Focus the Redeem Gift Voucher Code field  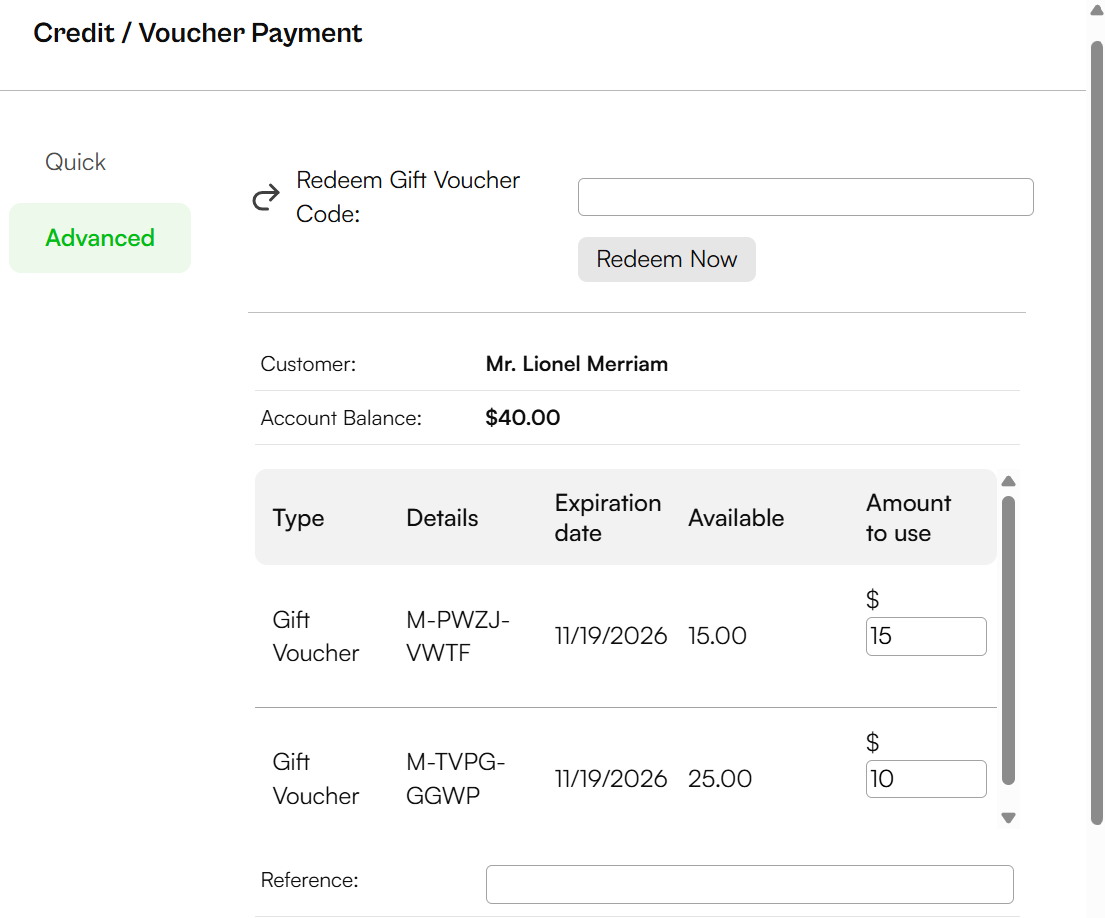point(805,197)
